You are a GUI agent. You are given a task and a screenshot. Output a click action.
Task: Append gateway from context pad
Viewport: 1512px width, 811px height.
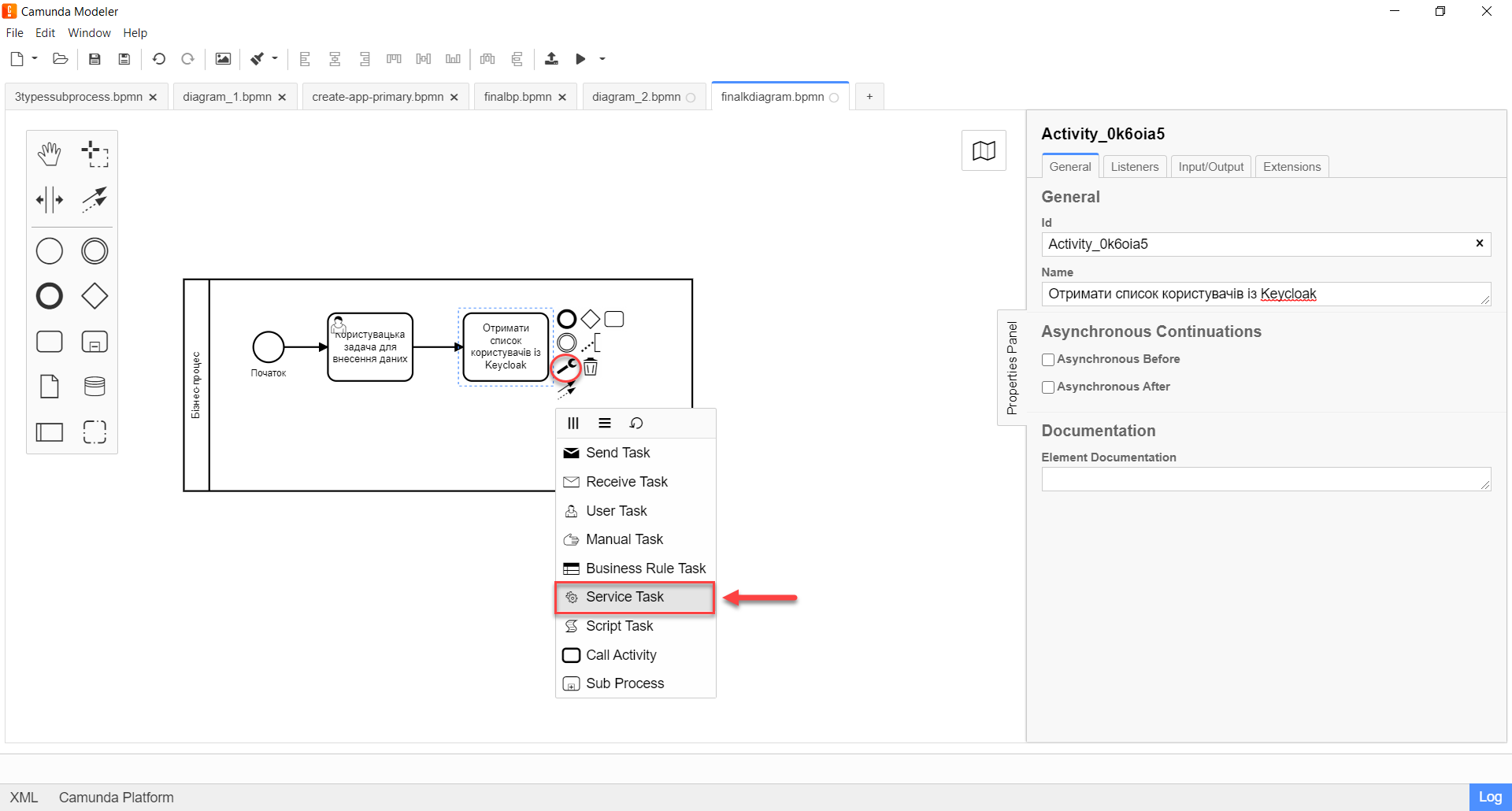click(x=591, y=319)
